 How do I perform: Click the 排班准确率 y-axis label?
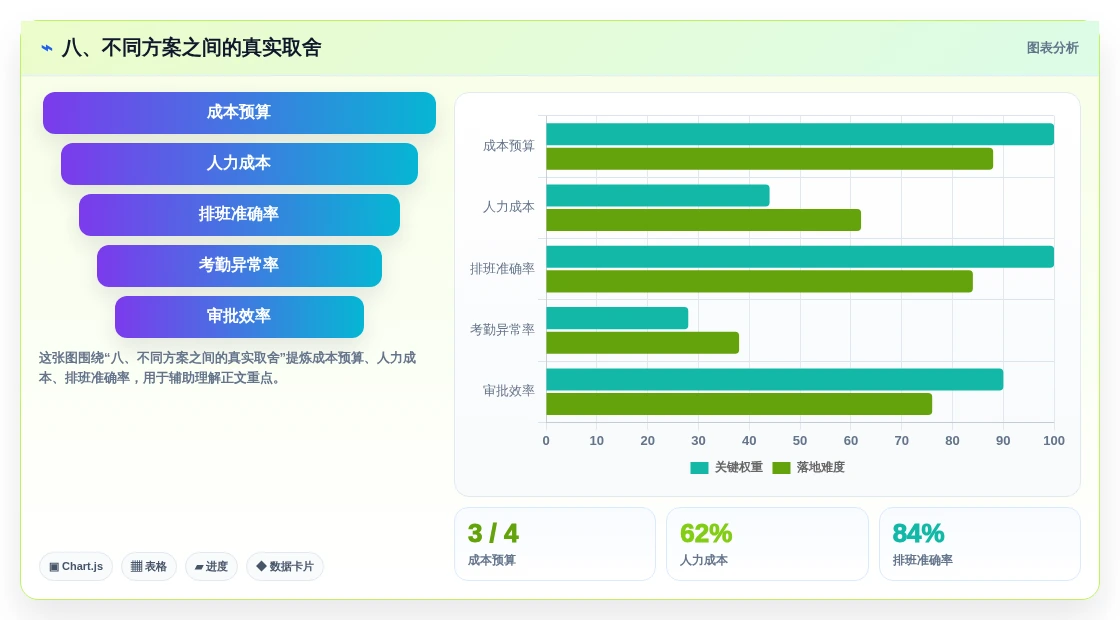pos(502,269)
